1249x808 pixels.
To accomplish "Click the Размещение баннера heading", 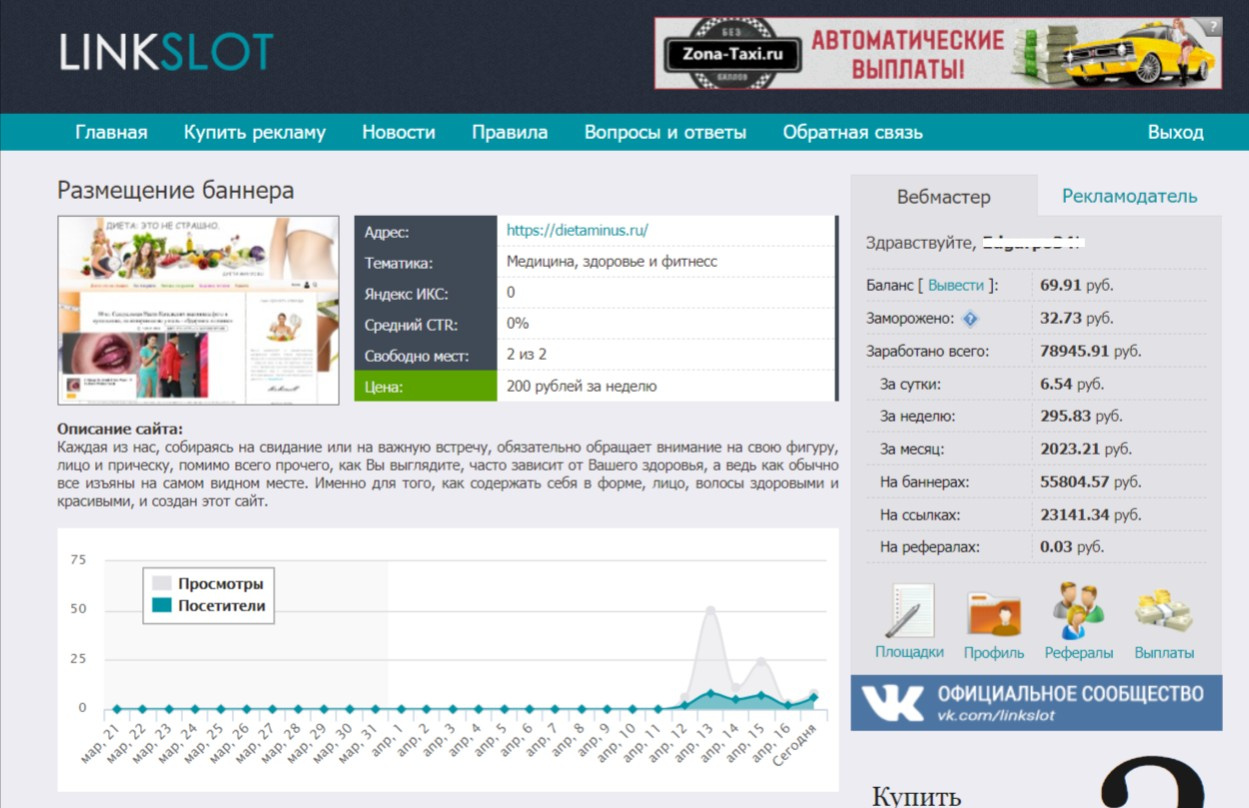I will [176, 190].
